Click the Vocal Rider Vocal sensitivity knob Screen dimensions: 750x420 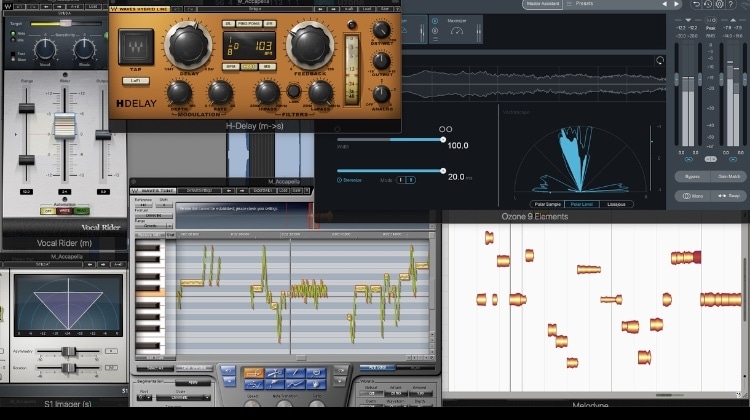45,49
